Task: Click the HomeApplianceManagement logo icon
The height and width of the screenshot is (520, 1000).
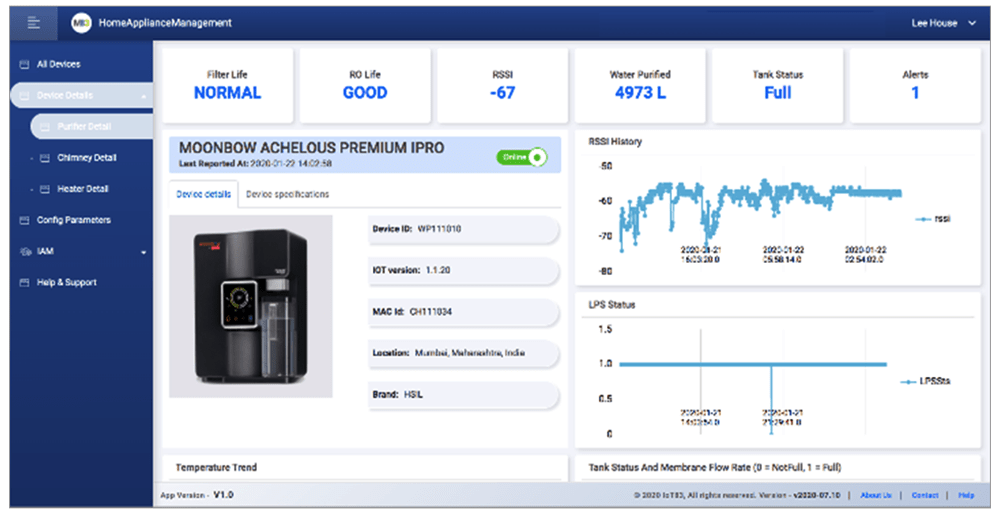Action: click(81, 24)
